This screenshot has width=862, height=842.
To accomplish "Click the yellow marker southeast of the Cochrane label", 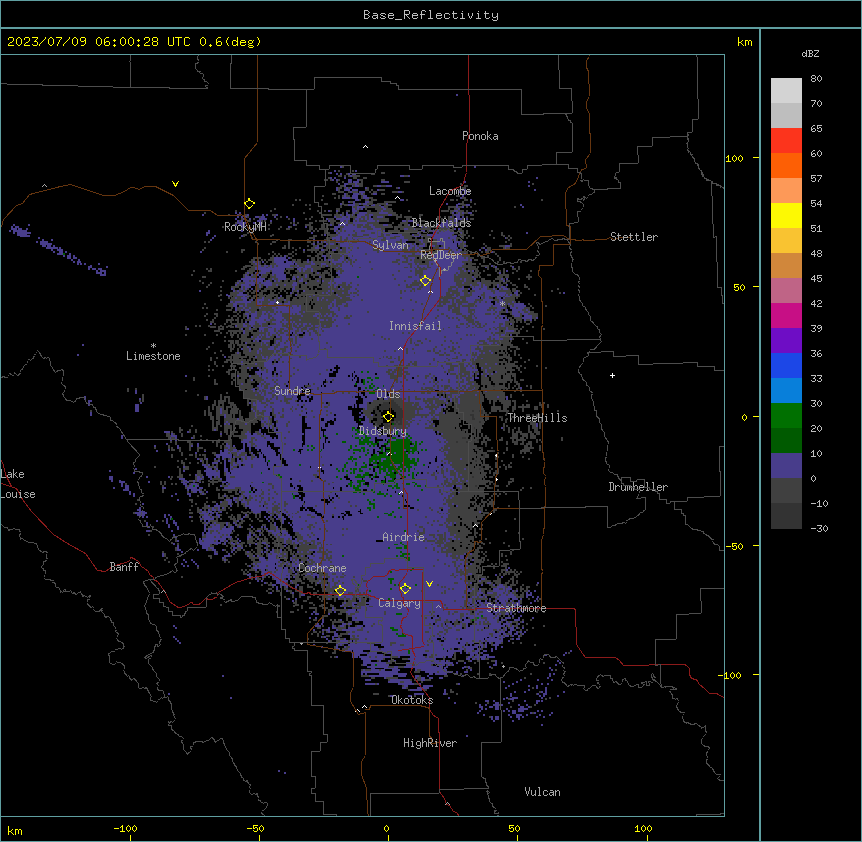I will pyautogui.click(x=340, y=591).
